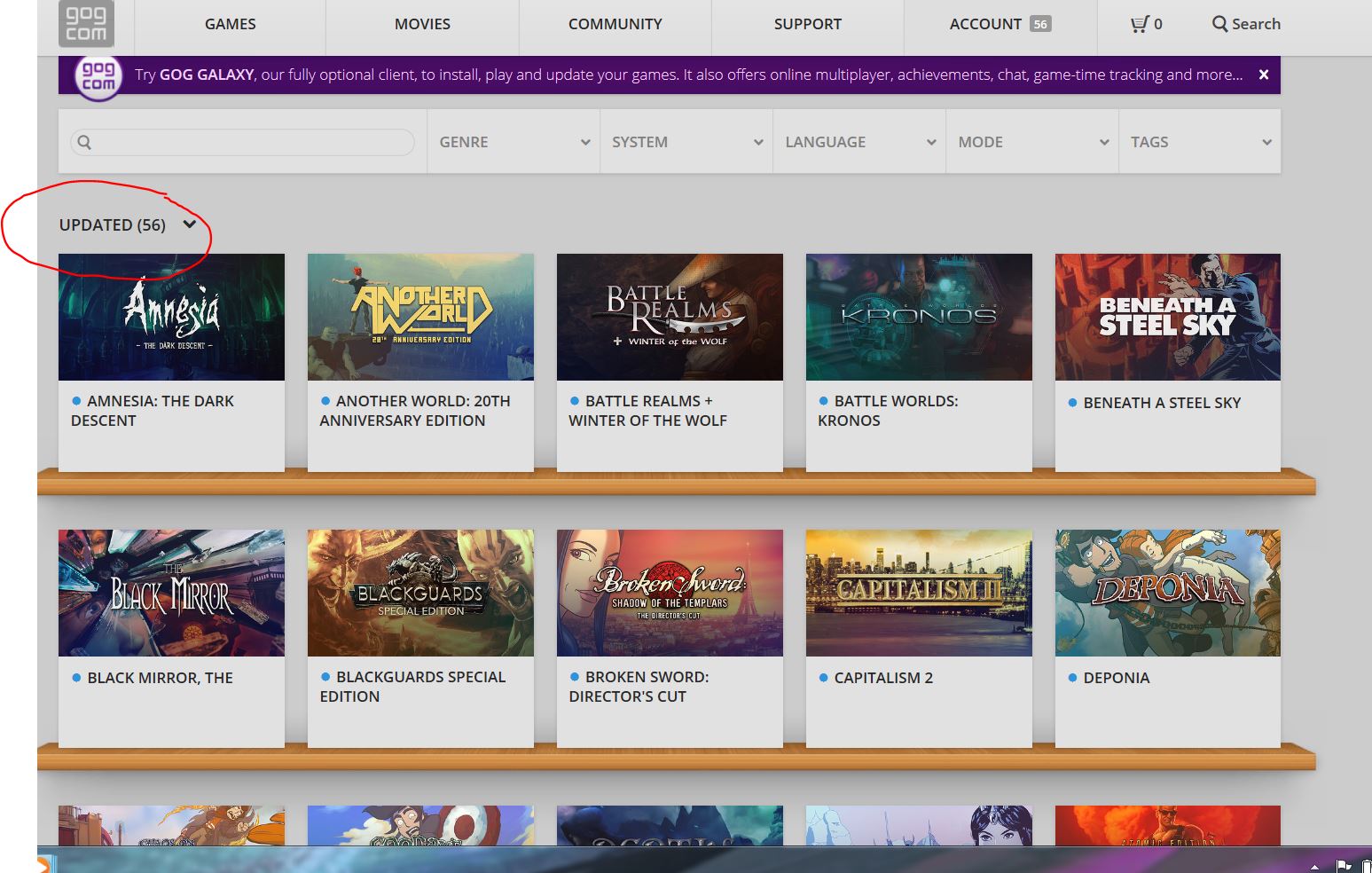The width and height of the screenshot is (1372, 873).
Task: Open the Deponia cover image
Action: [1168, 593]
